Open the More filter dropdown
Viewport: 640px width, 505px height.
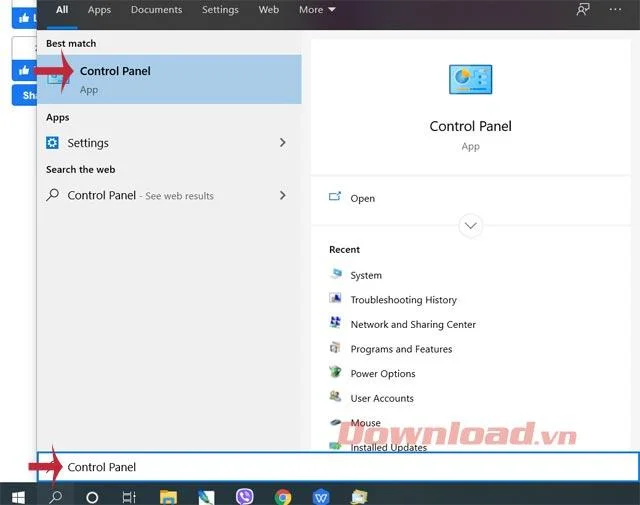click(x=317, y=10)
